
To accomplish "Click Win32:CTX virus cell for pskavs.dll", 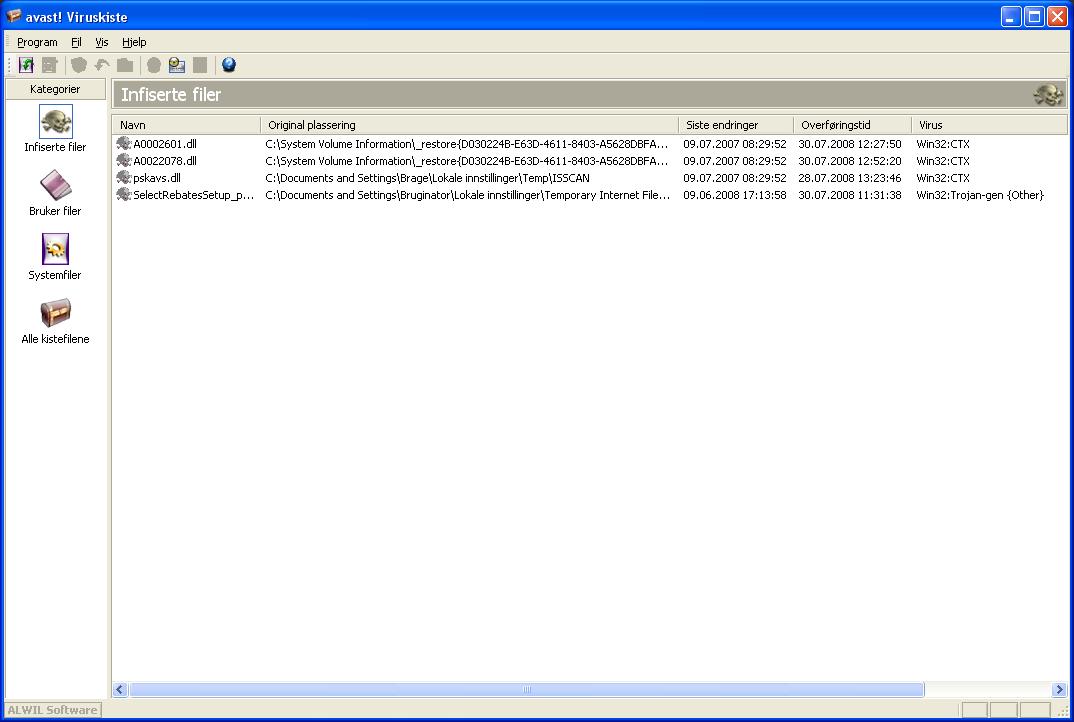I will 943,178.
